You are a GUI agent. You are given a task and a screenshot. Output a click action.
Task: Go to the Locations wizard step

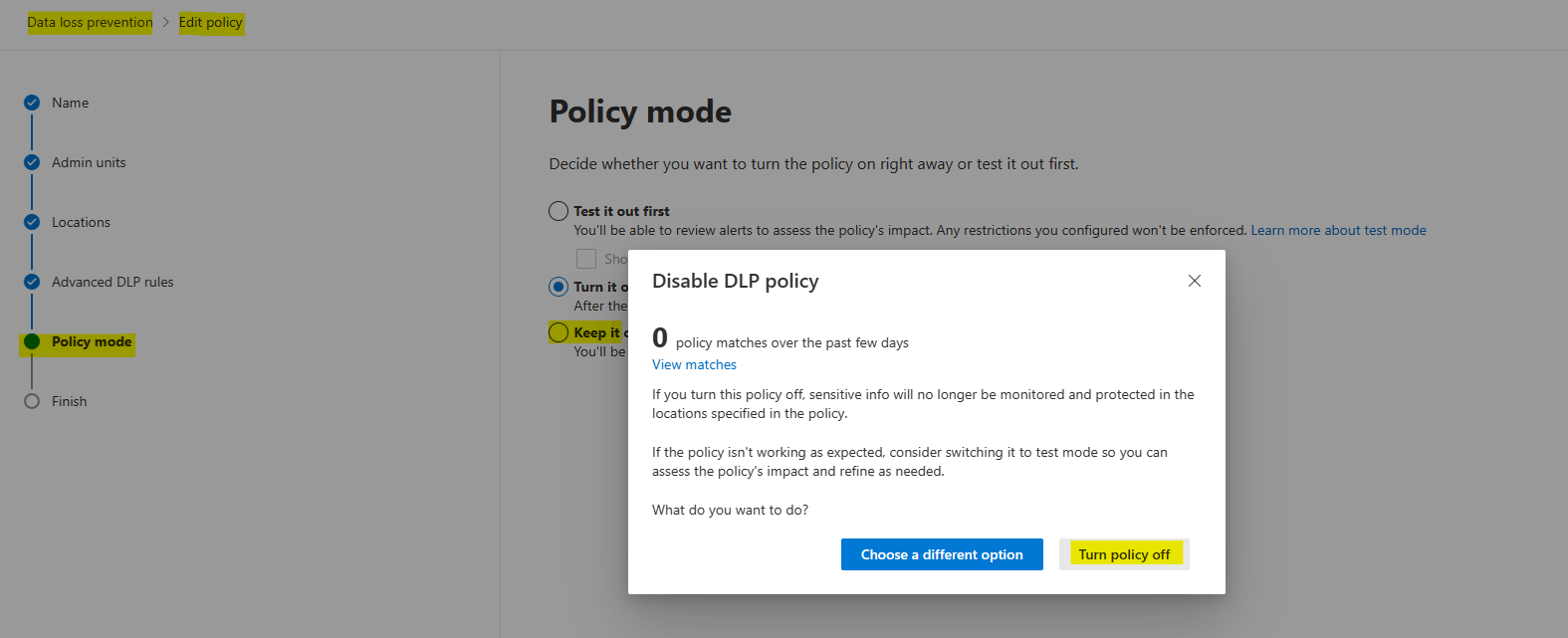(81, 222)
